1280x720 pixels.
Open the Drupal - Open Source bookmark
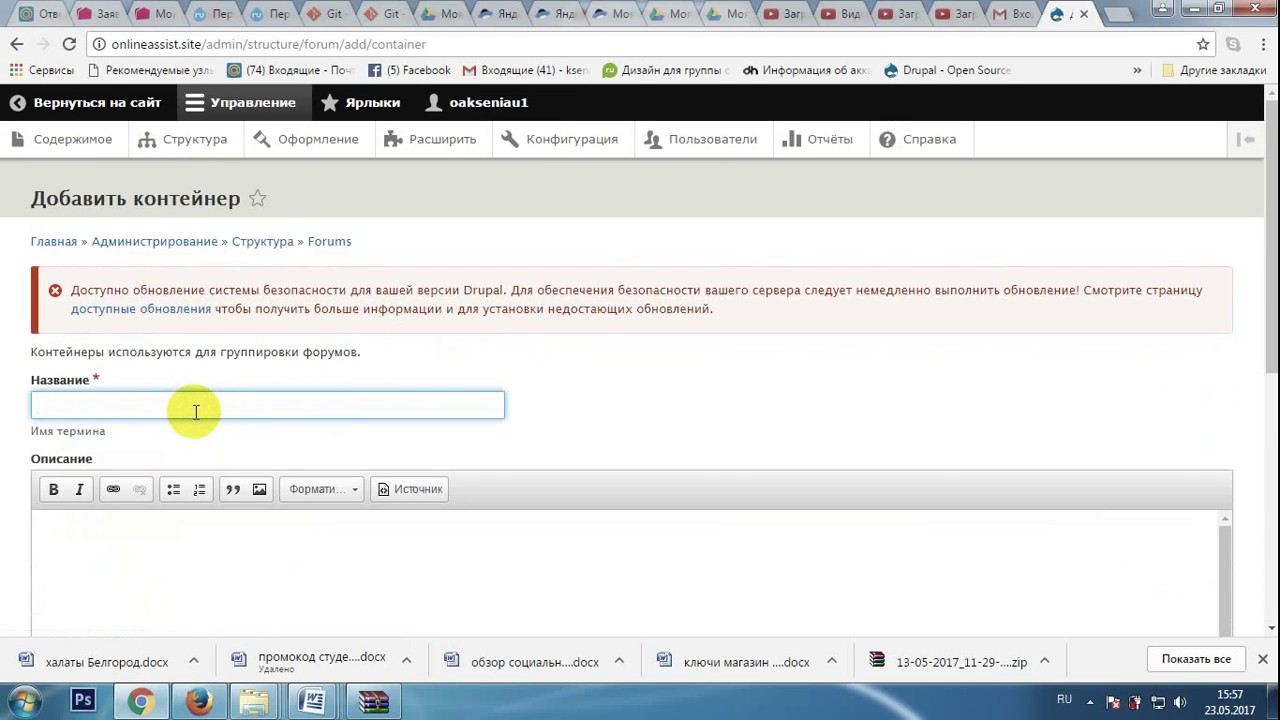pyautogui.click(x=948, y=70)
